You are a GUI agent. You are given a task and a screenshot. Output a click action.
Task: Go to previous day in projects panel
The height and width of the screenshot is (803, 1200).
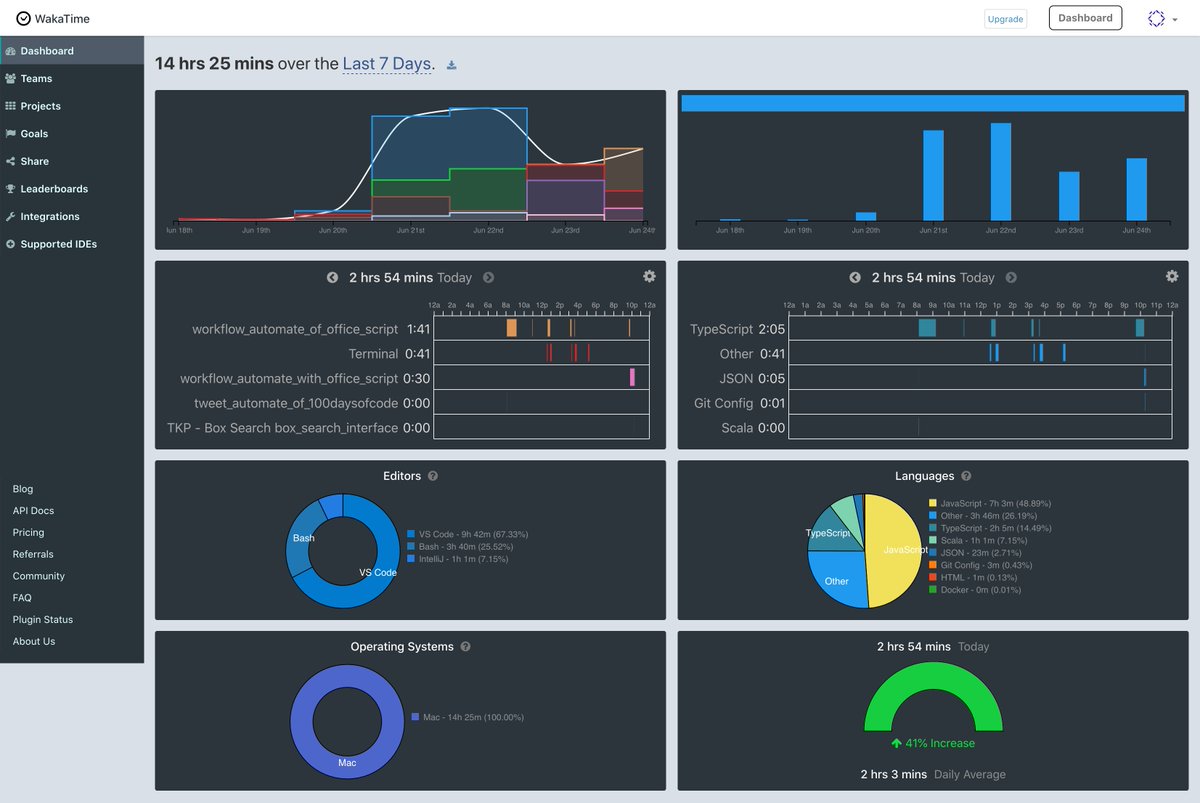332,277
